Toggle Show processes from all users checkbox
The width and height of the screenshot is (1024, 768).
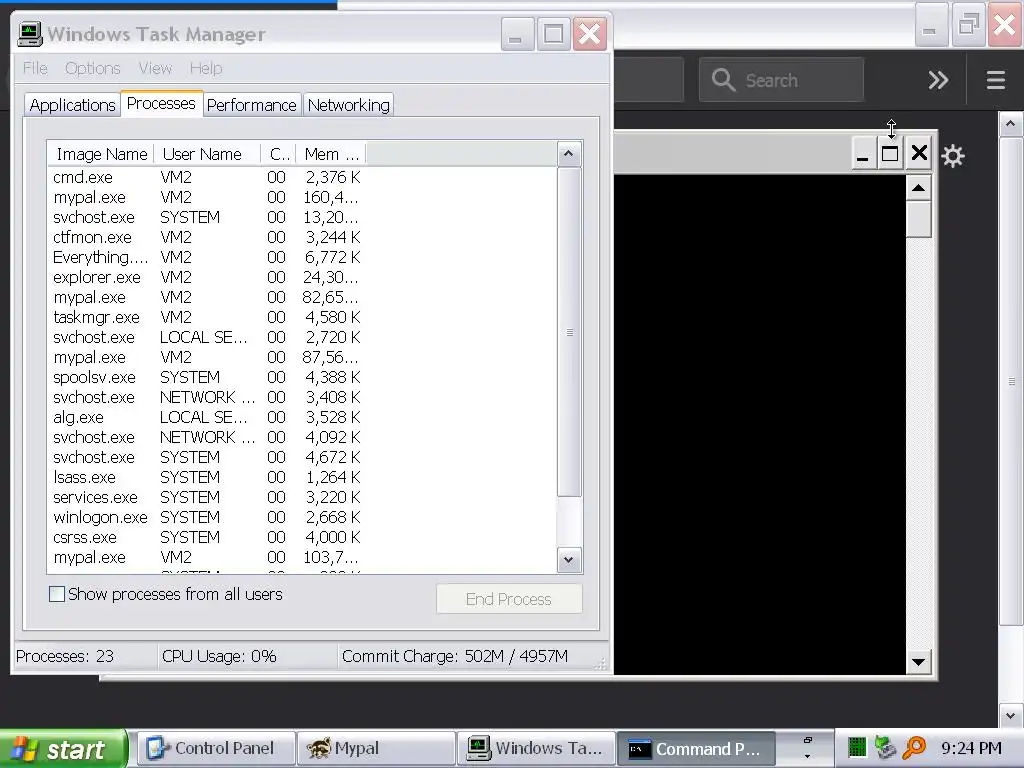pos(57,594)
